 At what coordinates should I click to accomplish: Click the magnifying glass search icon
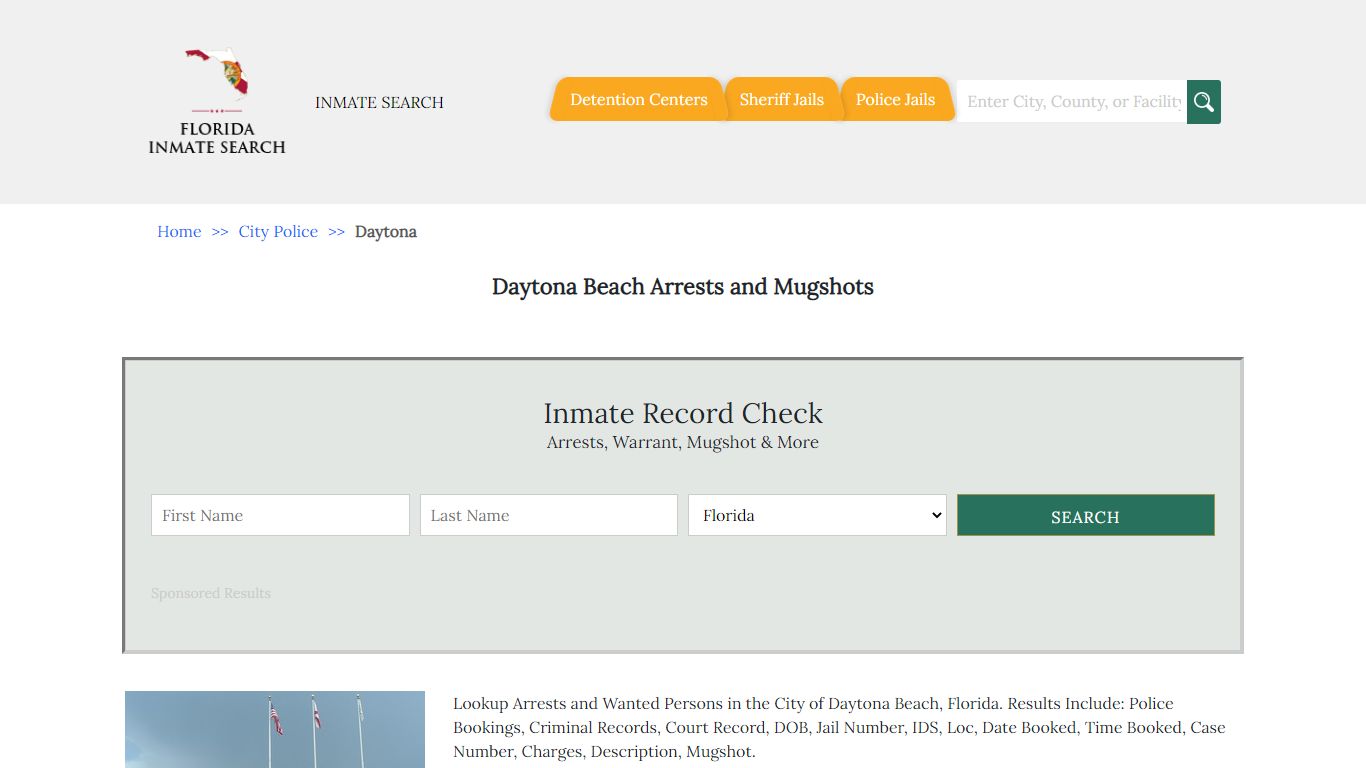coord(1204,102)
